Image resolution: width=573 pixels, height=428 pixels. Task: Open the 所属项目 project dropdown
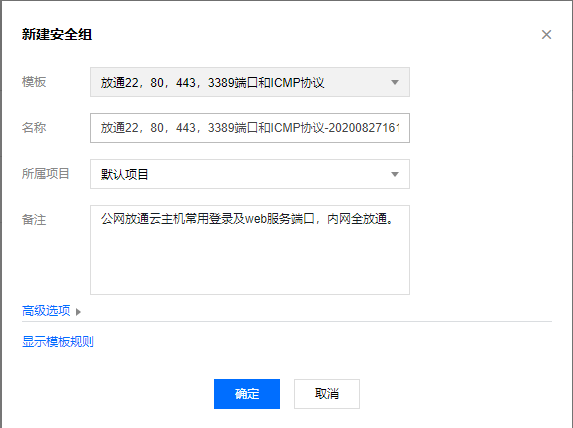pos(250,174)
